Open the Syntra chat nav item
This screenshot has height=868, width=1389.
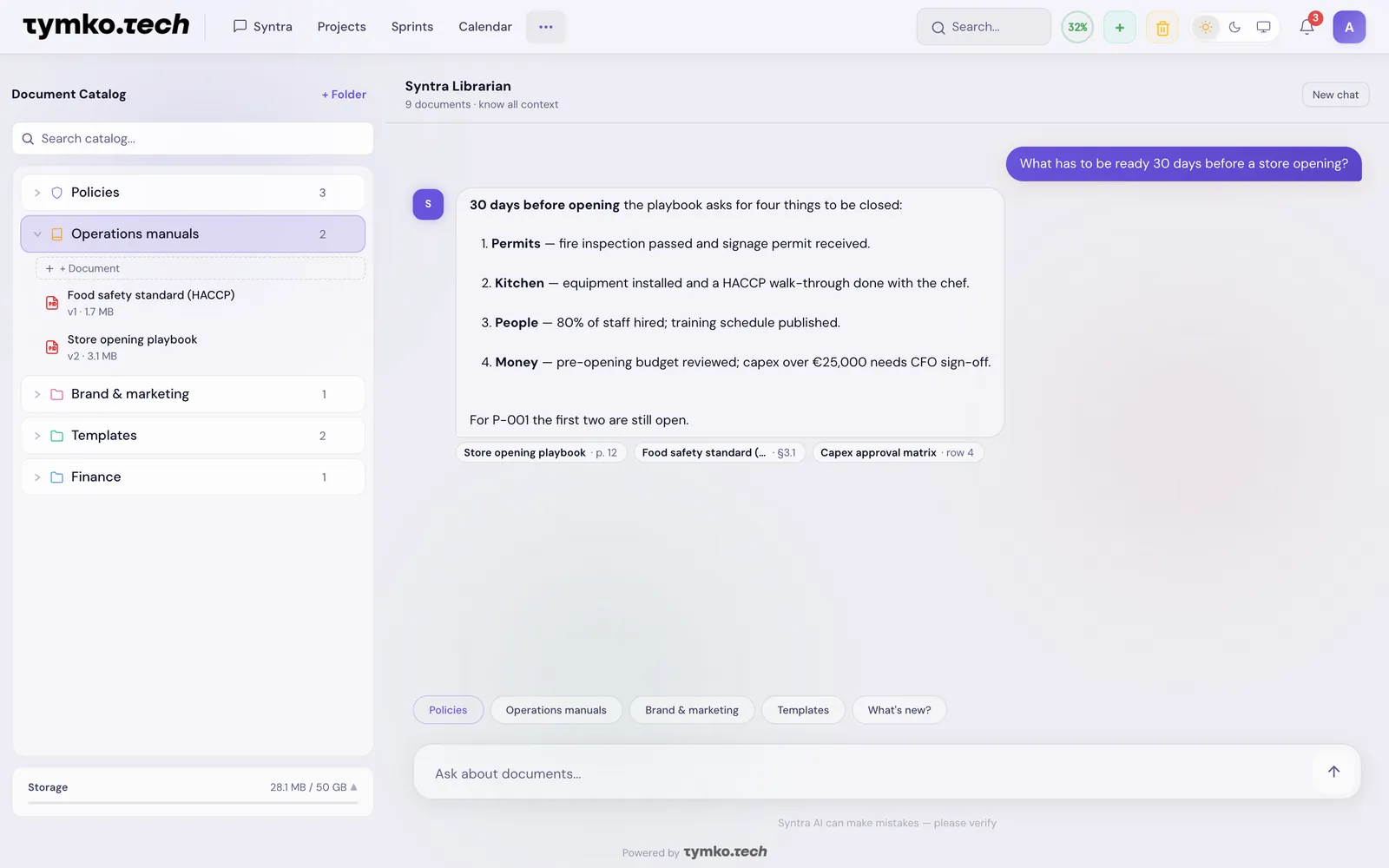coord(262,27)
